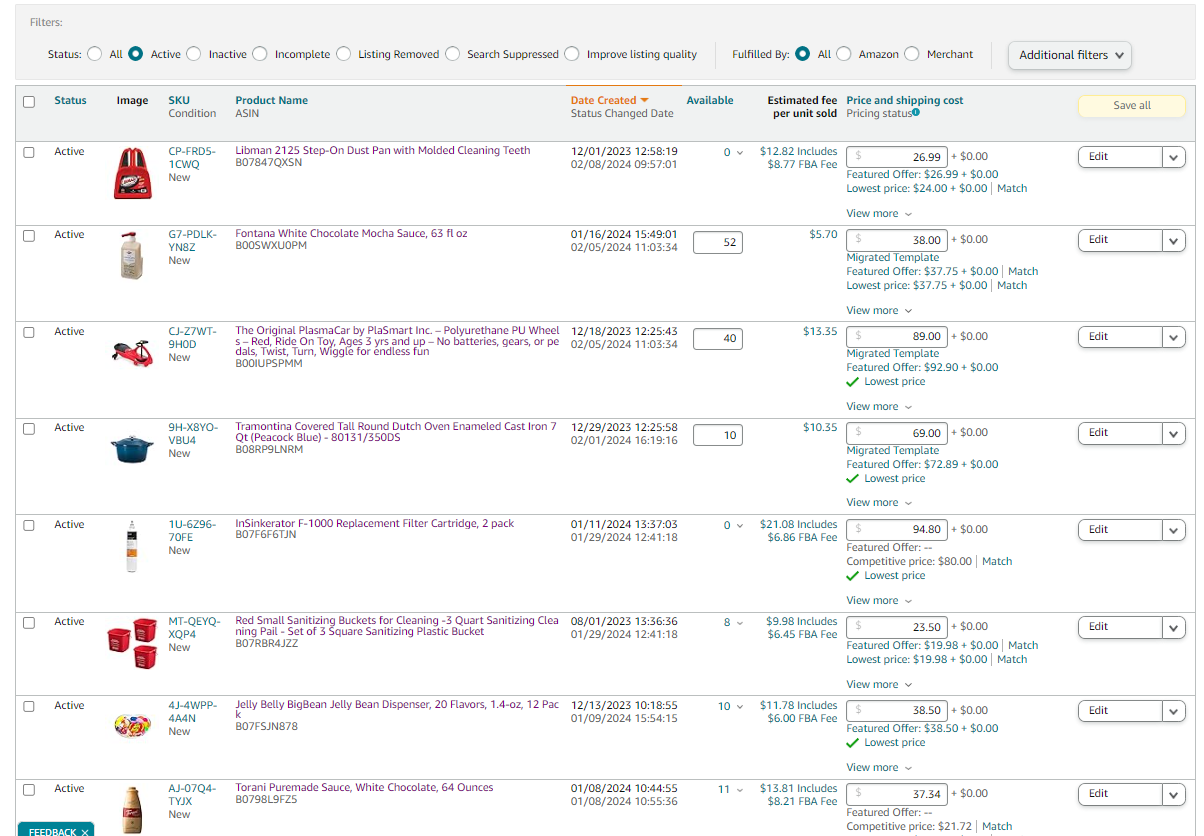Expand available dropdown for Sanitizing Buckets row
Viewport: 1204px width, 836px height.
tap(740, 622)
